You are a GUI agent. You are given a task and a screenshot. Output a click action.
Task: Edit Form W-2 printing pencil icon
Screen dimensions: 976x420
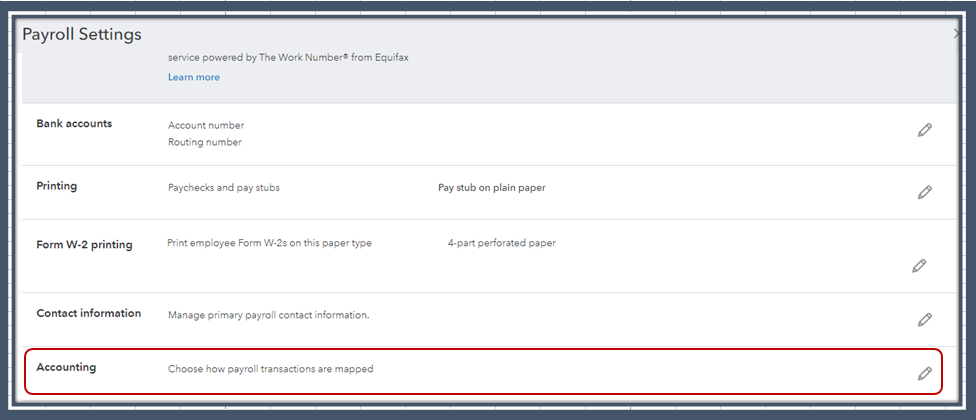pyautogui.click(x=919, y=266)
